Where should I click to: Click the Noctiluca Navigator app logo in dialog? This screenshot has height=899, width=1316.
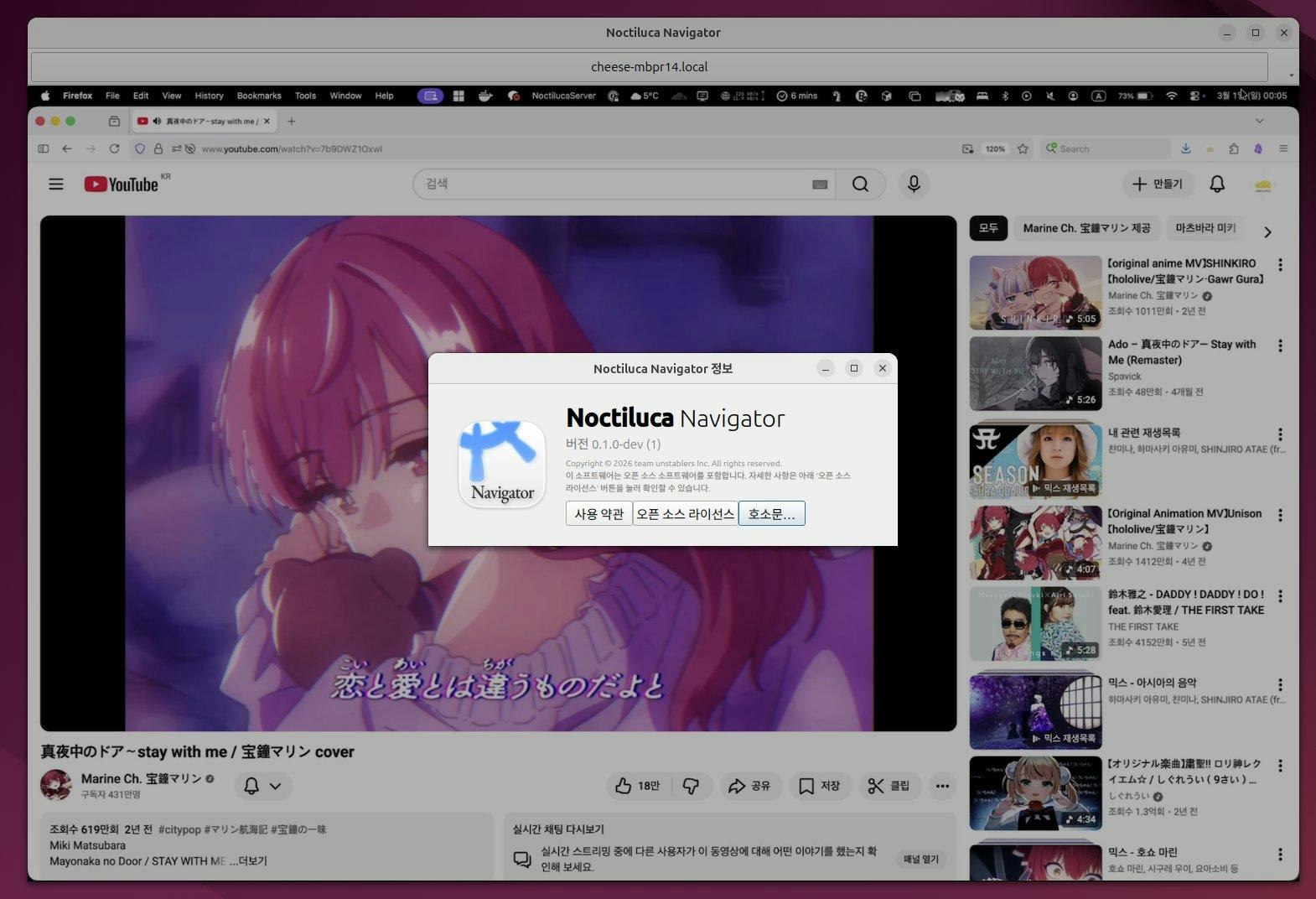coord(502,464)
